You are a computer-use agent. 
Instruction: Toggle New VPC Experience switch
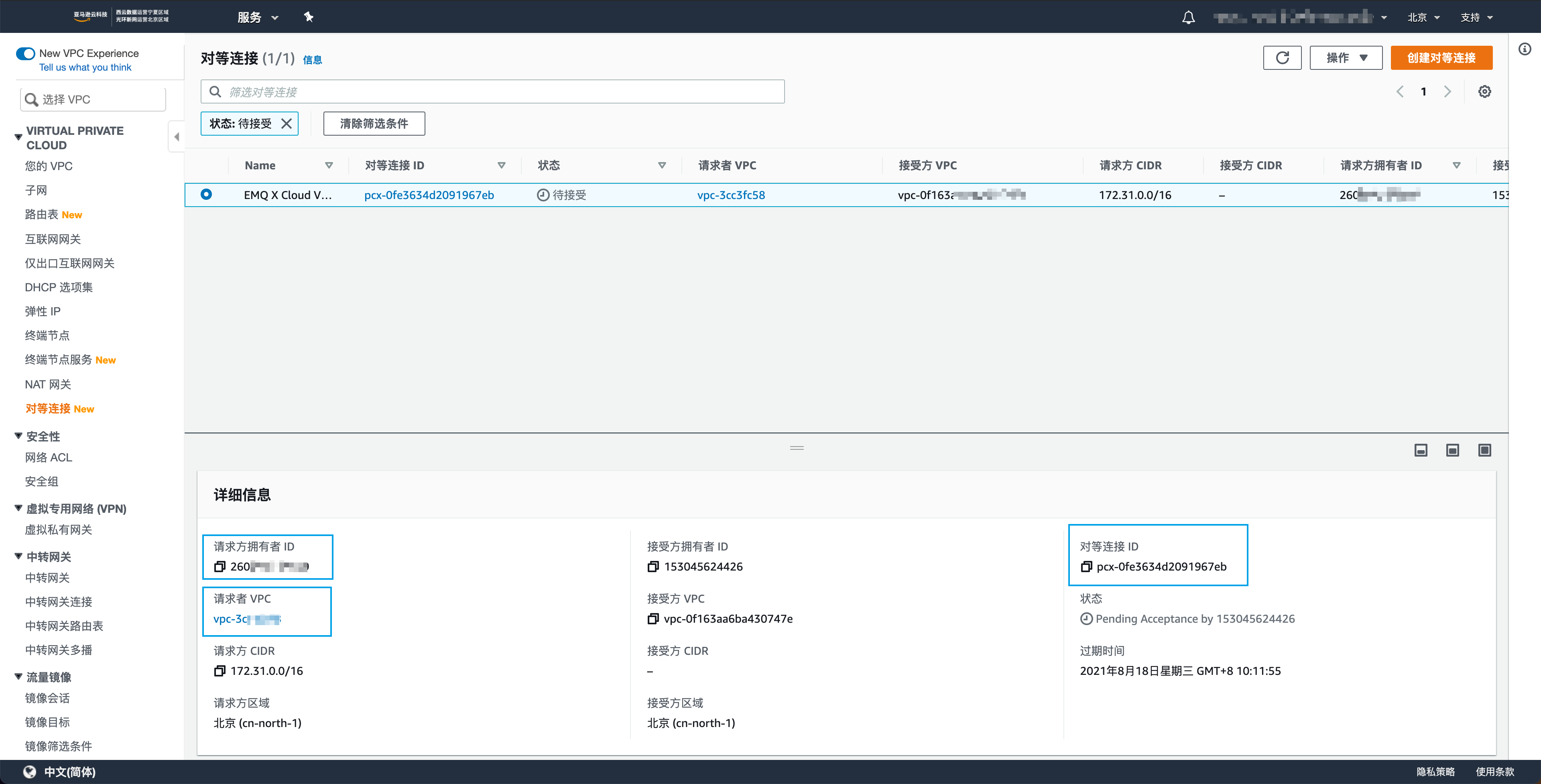(26, 53)
